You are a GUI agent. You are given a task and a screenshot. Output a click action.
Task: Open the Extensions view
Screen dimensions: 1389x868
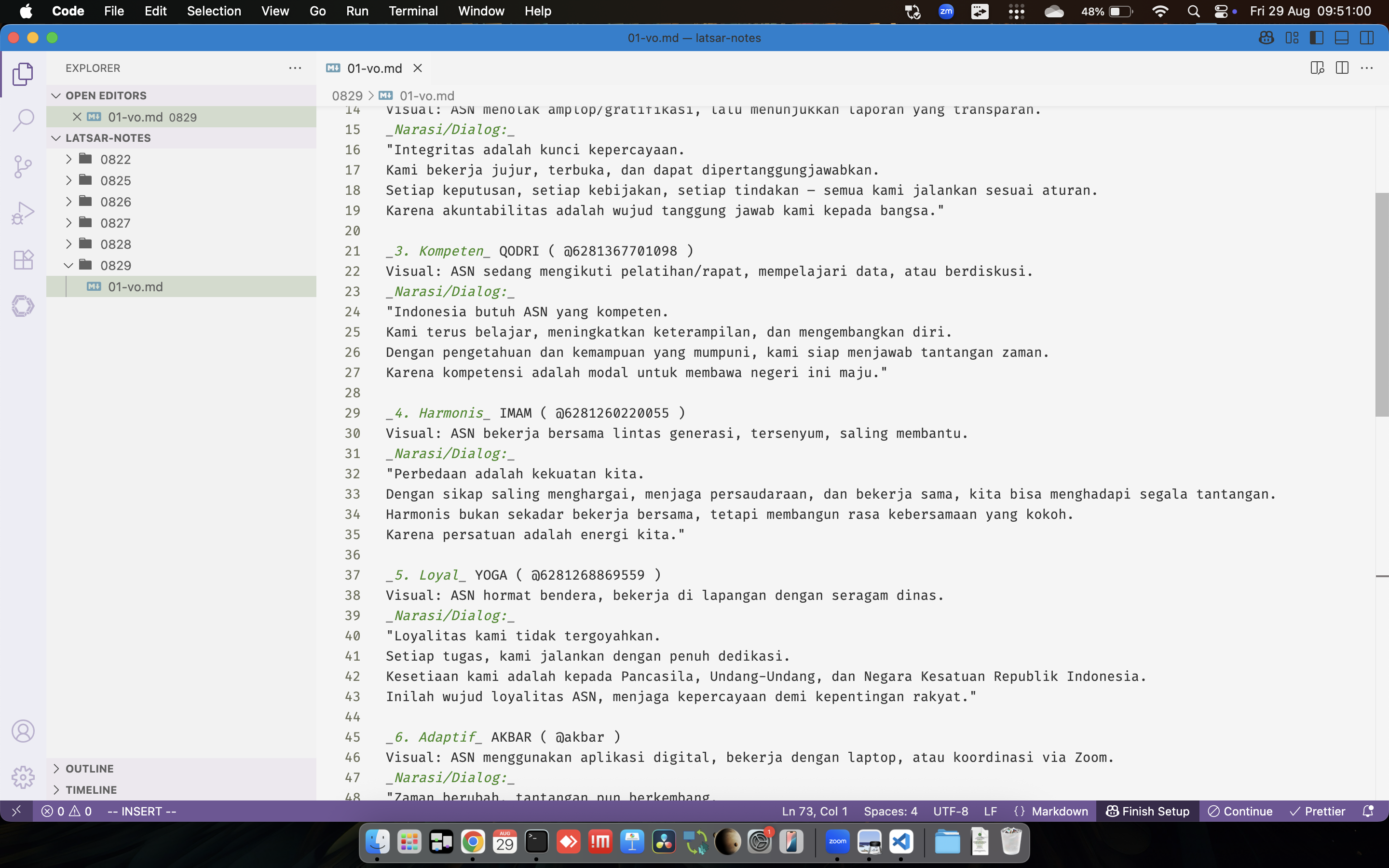click(23, 259)
